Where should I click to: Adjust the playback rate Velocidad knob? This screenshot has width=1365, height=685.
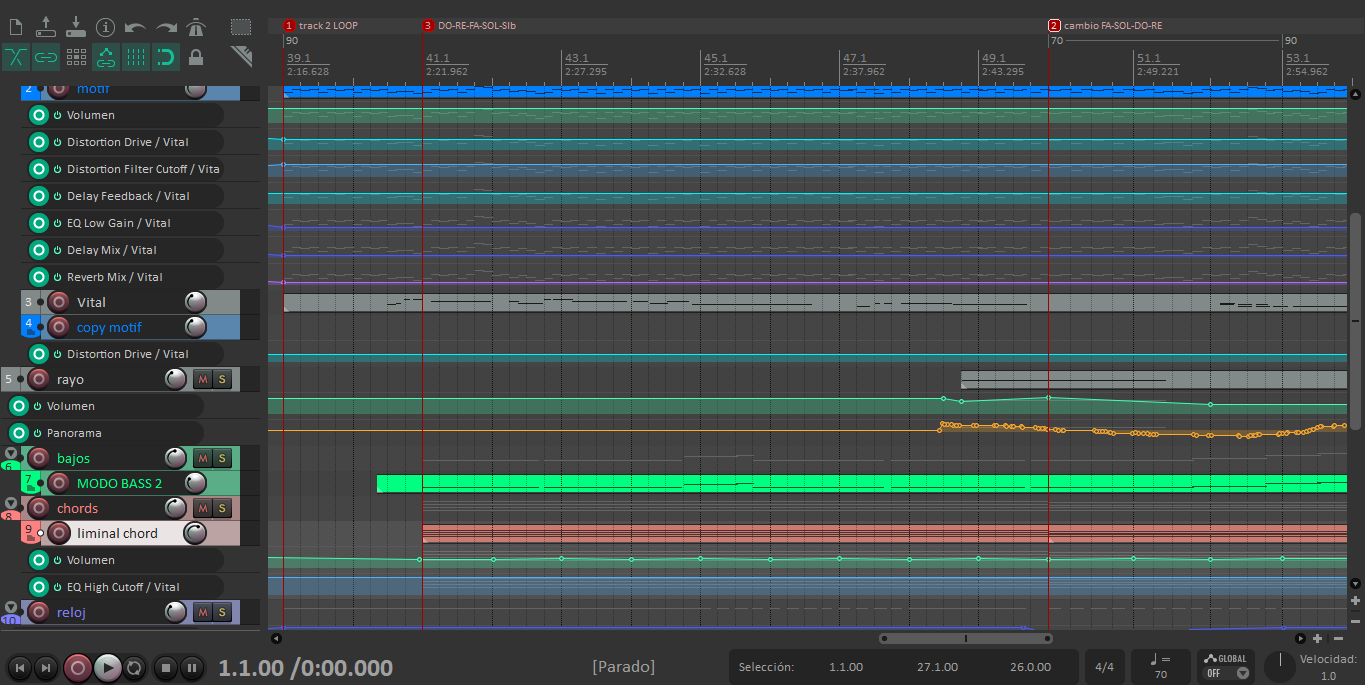tap(1278, 667)
